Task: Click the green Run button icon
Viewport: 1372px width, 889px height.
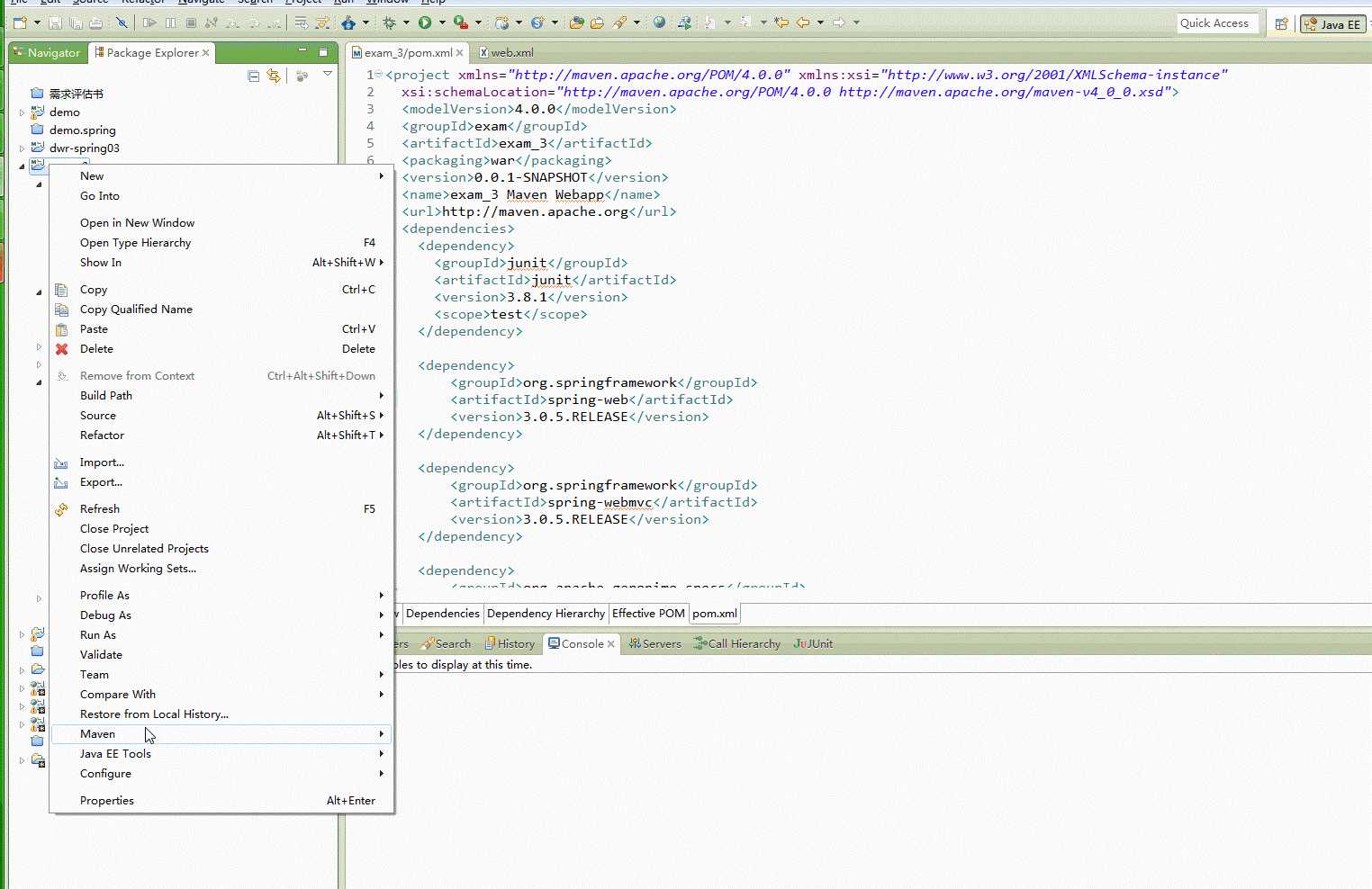Action: click(425, 22)
